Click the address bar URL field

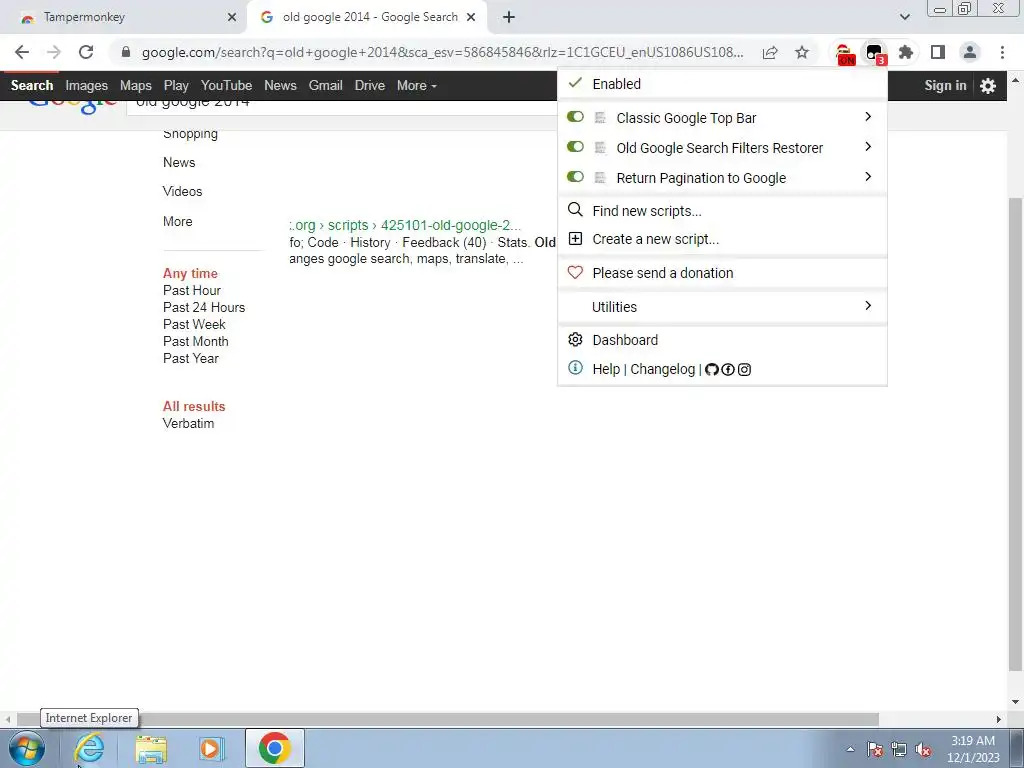(x=442, y=52)
